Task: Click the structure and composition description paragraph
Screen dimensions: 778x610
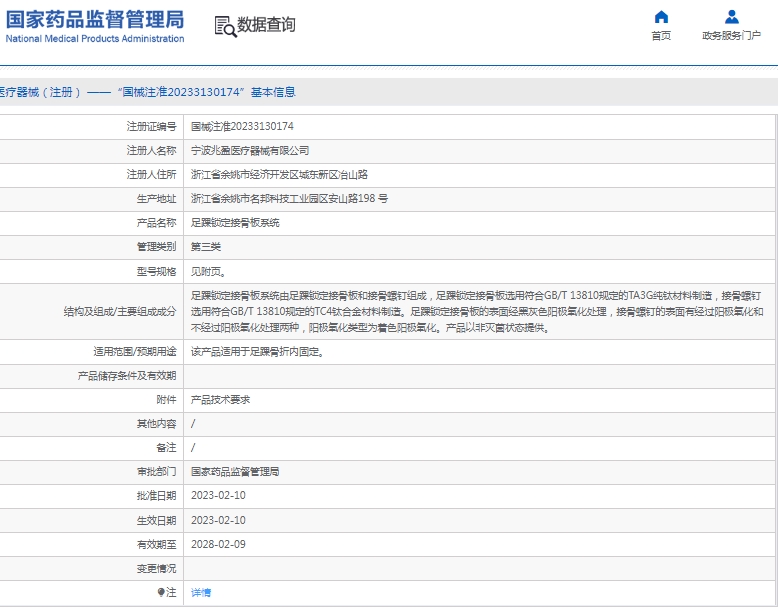Action: point(477,312)
